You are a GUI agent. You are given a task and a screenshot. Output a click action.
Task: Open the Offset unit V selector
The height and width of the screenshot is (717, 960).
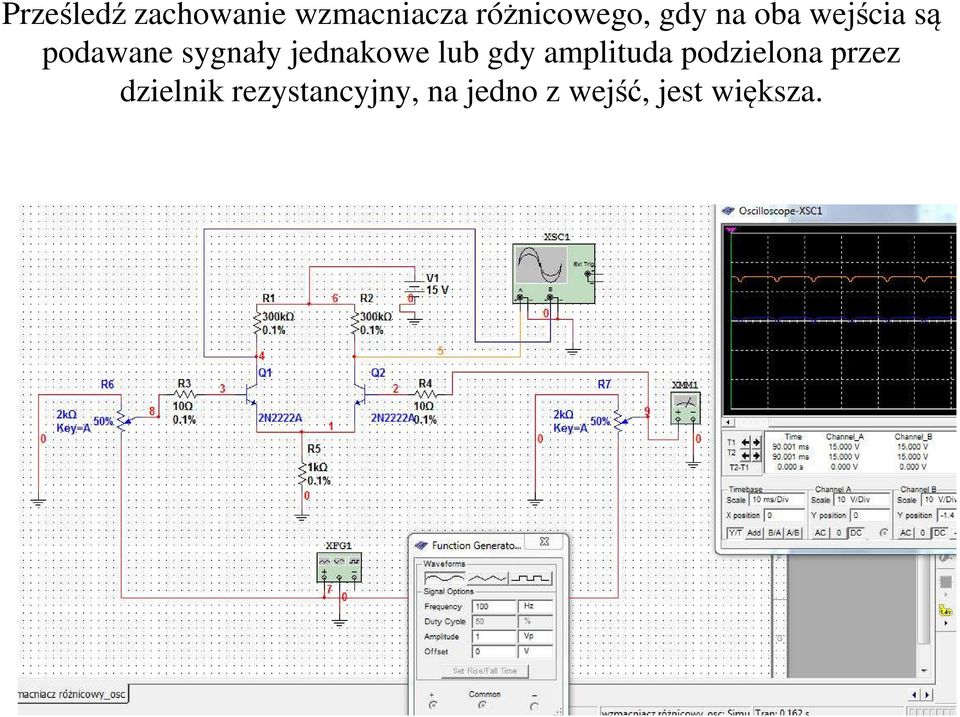[x=535, y=651]
